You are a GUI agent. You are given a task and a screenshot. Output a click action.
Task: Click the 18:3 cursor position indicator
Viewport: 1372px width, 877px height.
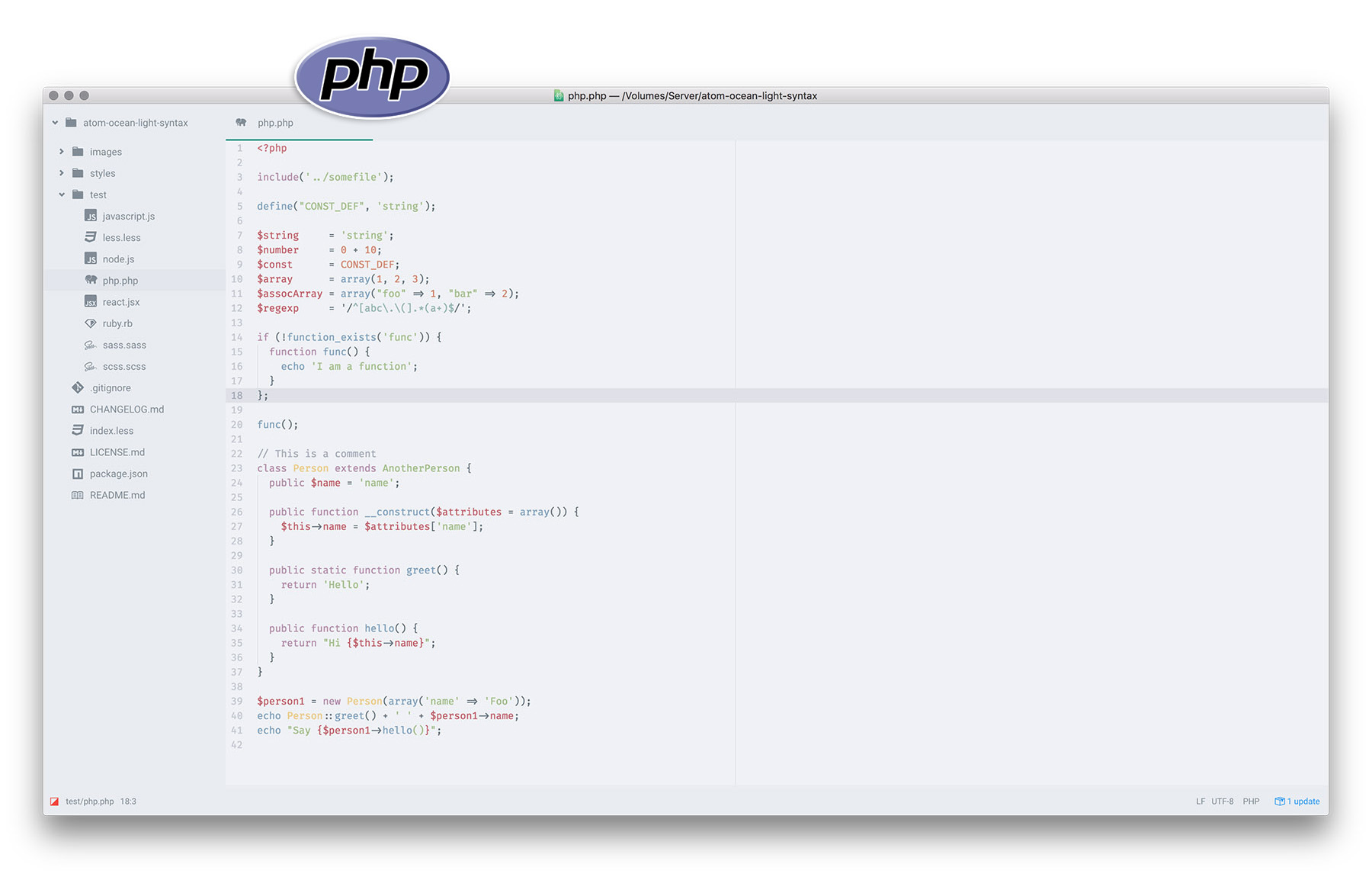(128, 802)
